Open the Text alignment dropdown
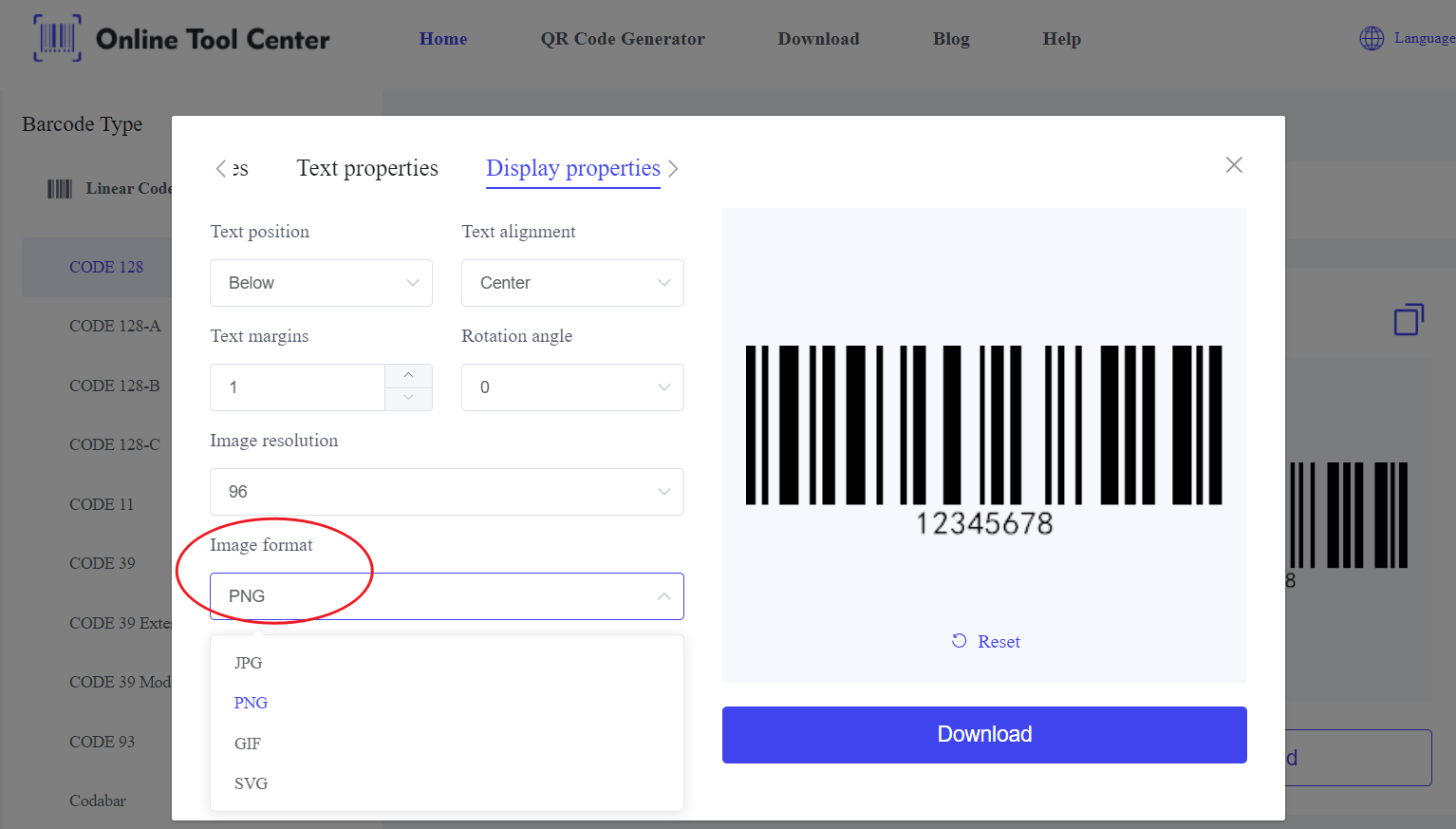 pyautogui.click(x=572, y=283)
